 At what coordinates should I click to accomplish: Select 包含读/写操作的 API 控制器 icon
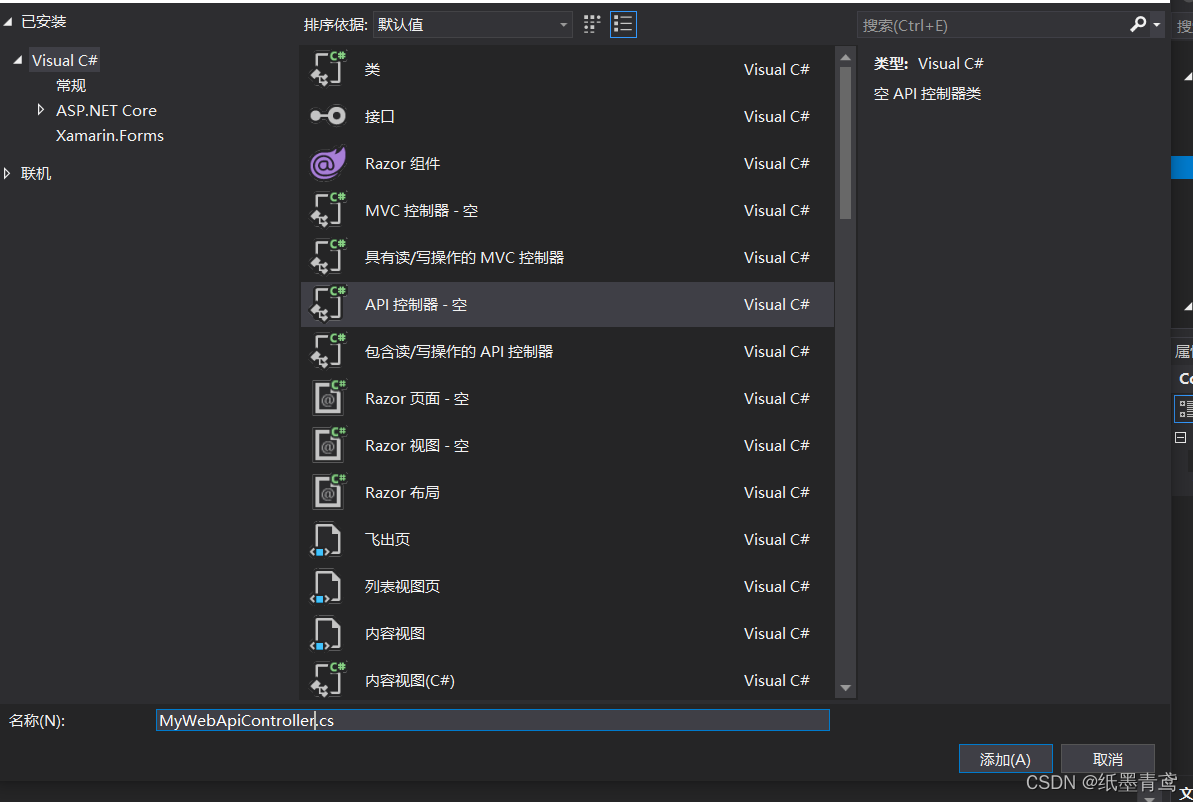coord(328,352)
